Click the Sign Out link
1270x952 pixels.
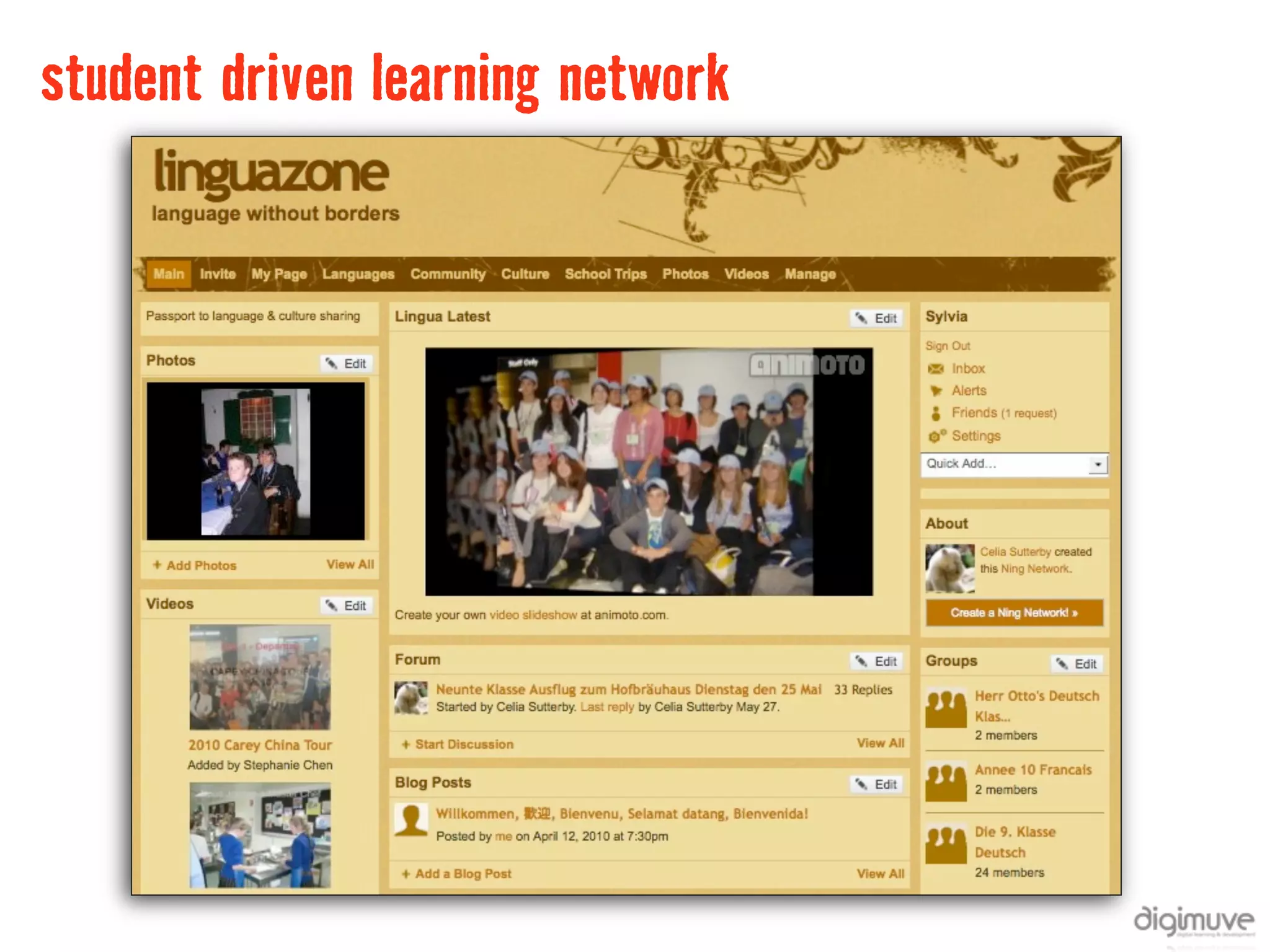pos(948,346)
